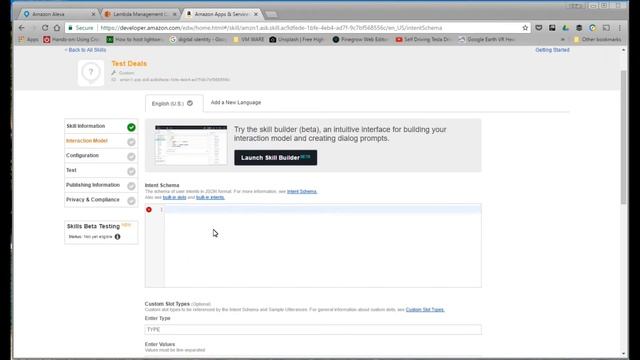Open the Pocket extension icon
640x360 pixels.
(539, 28)
